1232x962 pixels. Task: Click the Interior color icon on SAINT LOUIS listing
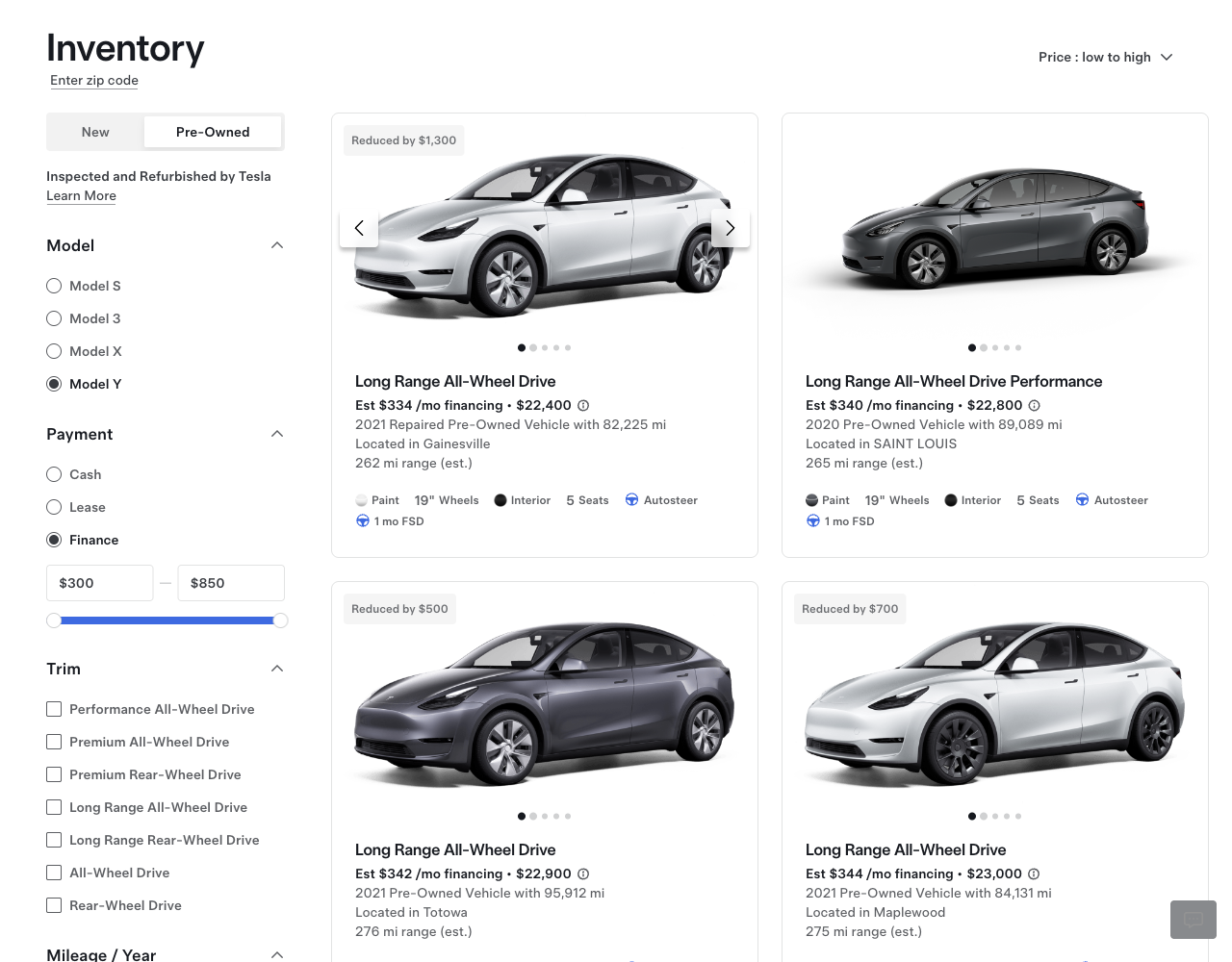coord(951,499)
